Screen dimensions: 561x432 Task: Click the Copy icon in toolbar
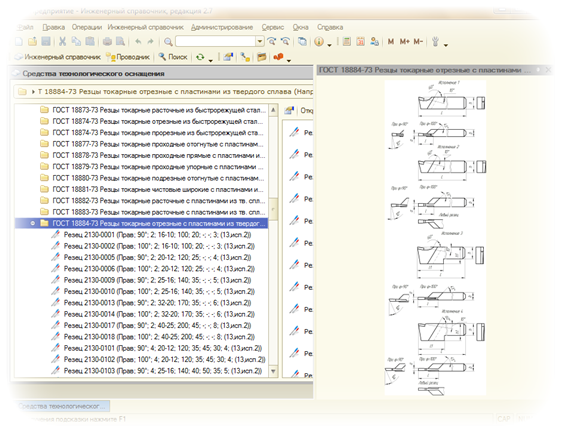76,42
